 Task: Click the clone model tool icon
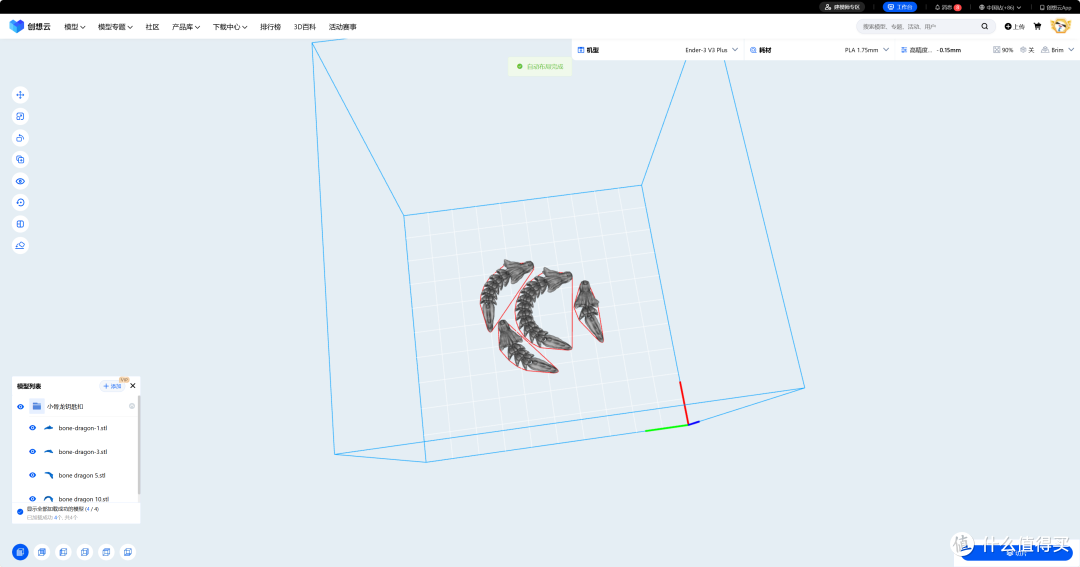point(20,159)
